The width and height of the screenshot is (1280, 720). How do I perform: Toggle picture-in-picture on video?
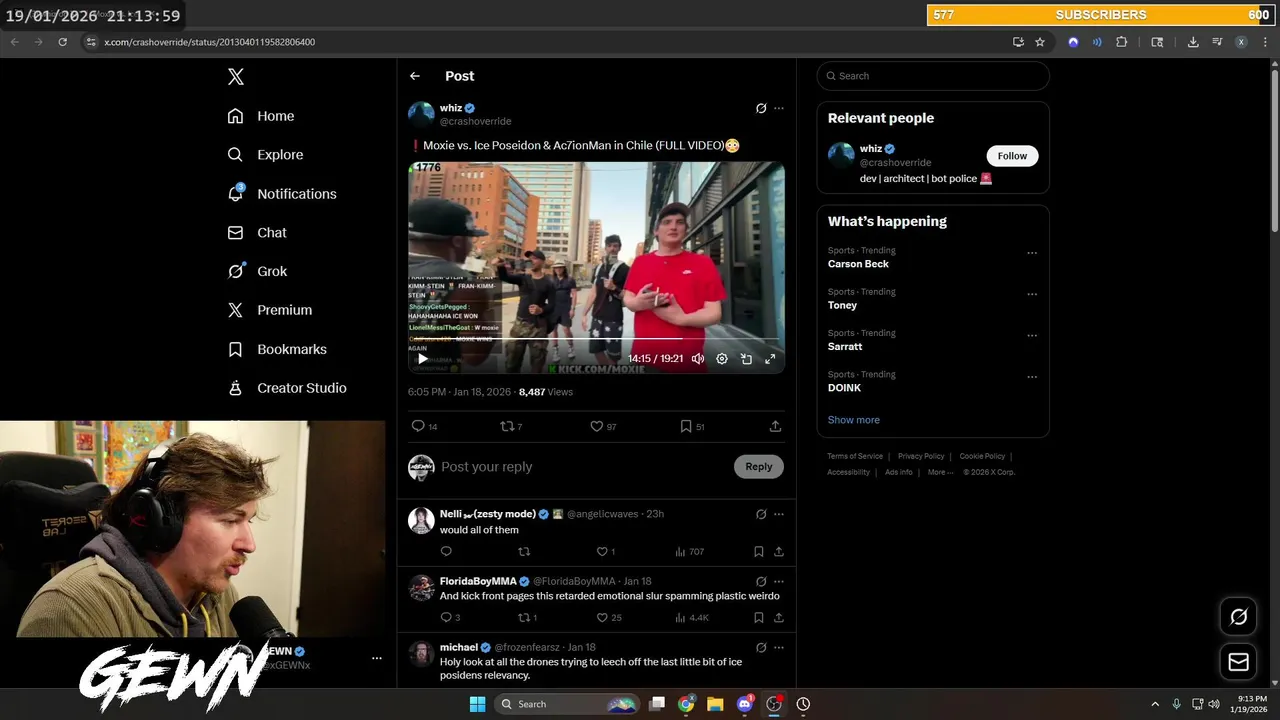[746, 358]
